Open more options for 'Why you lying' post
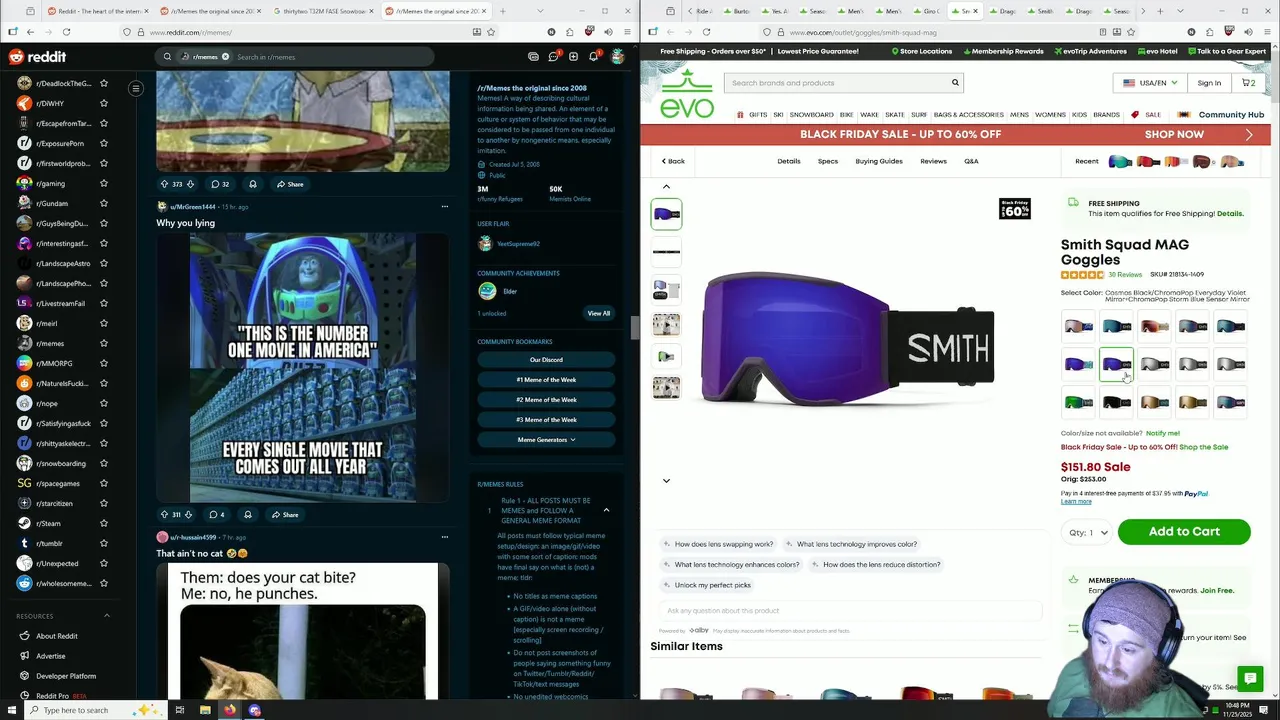Image resolution: width=1280 pixels, height=720 pixels. pos(445,206)
